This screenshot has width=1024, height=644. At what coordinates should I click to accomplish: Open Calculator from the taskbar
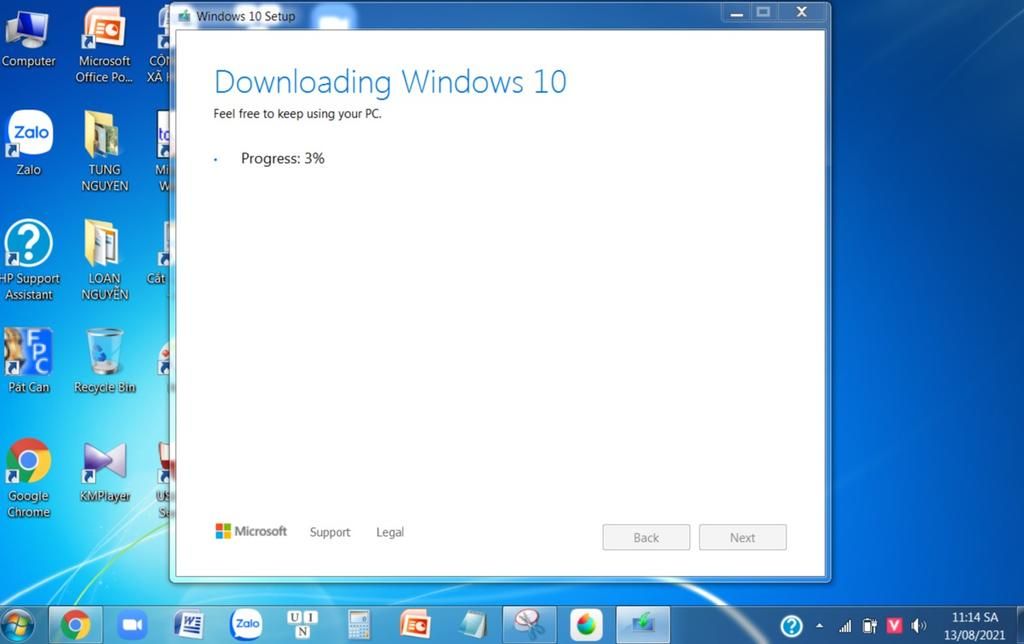(359, 625)
